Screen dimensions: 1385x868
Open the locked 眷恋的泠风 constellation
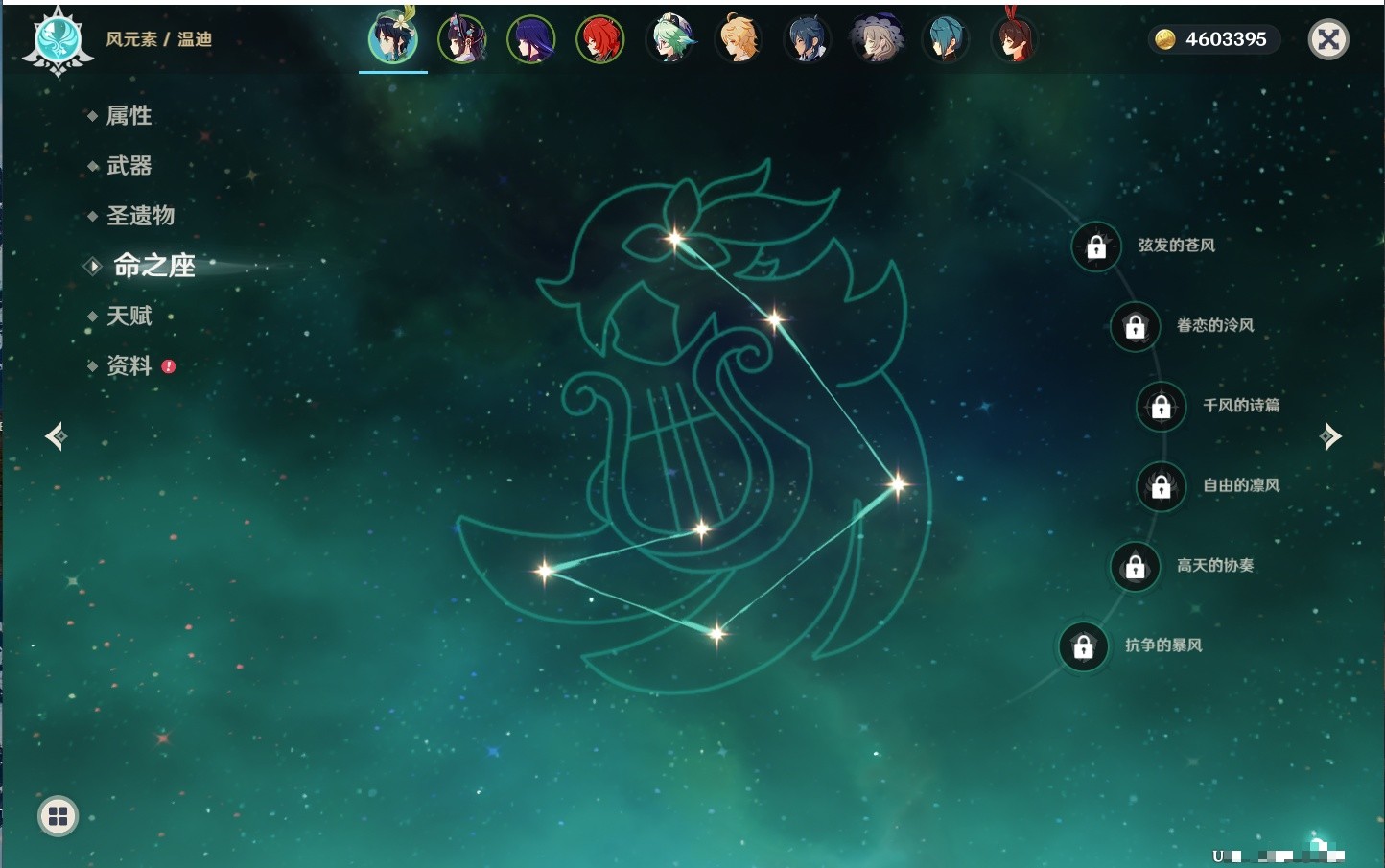click(1136, 326)
